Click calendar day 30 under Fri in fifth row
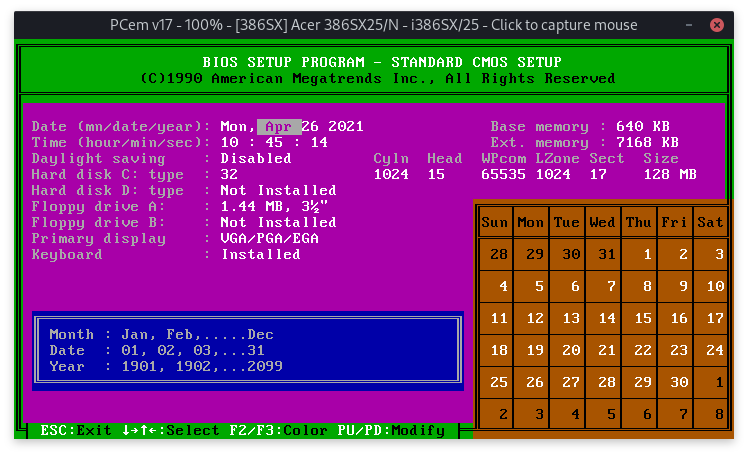Image resolution: width=748 pixels, height=456 pixels. click(x=679, y=382)
